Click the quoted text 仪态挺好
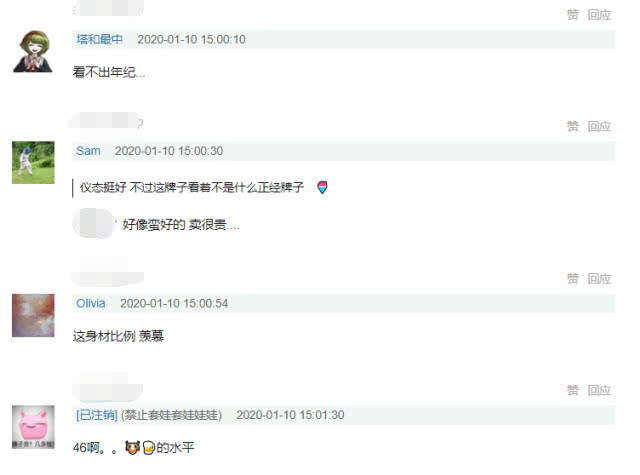This screenshot has height=475, width=640. [x=103, y=187]
